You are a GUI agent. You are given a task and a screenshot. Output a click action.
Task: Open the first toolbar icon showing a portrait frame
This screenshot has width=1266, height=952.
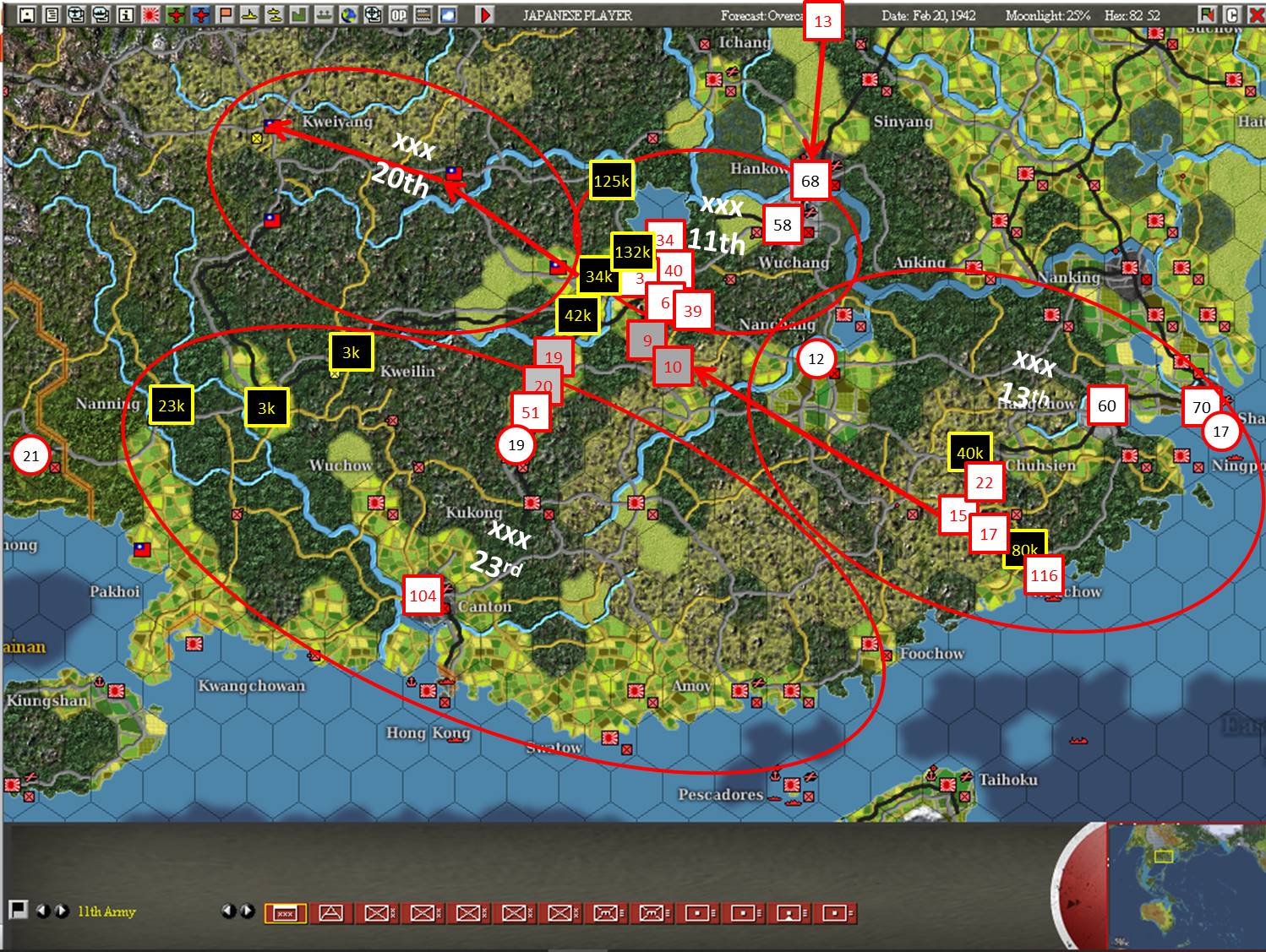27,15
